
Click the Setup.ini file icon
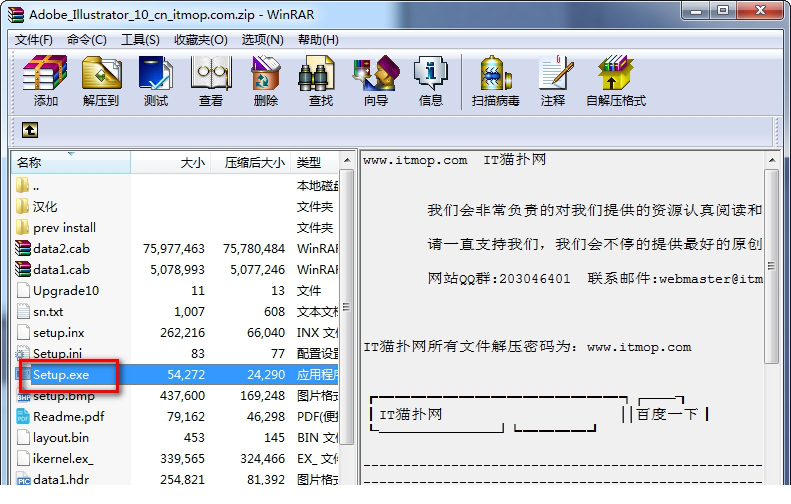[23, 353]
